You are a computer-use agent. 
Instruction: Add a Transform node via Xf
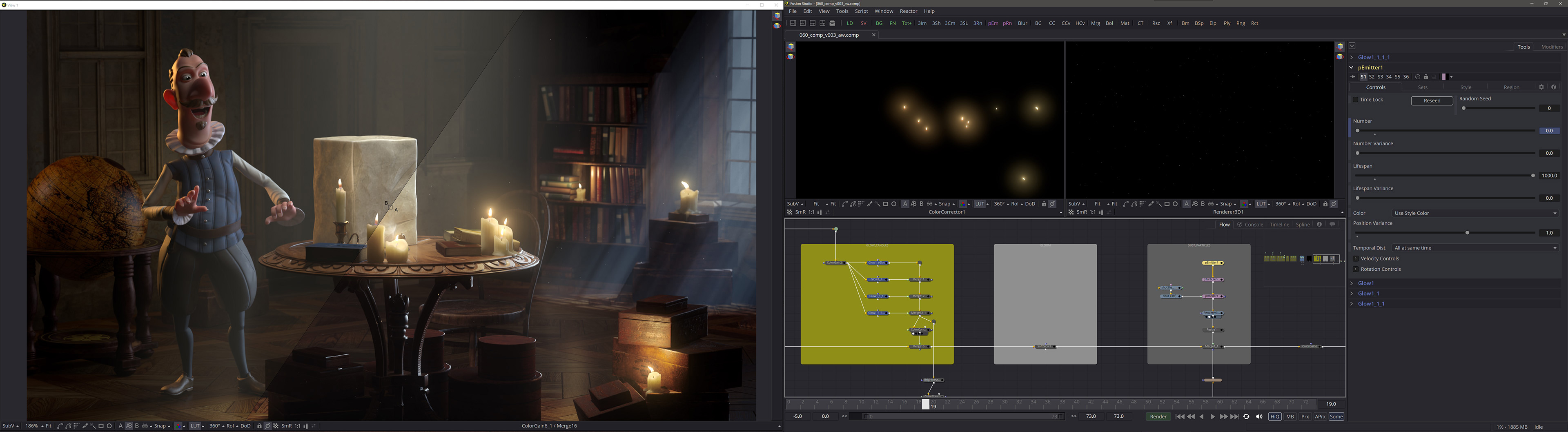(x=1169, y=23)
